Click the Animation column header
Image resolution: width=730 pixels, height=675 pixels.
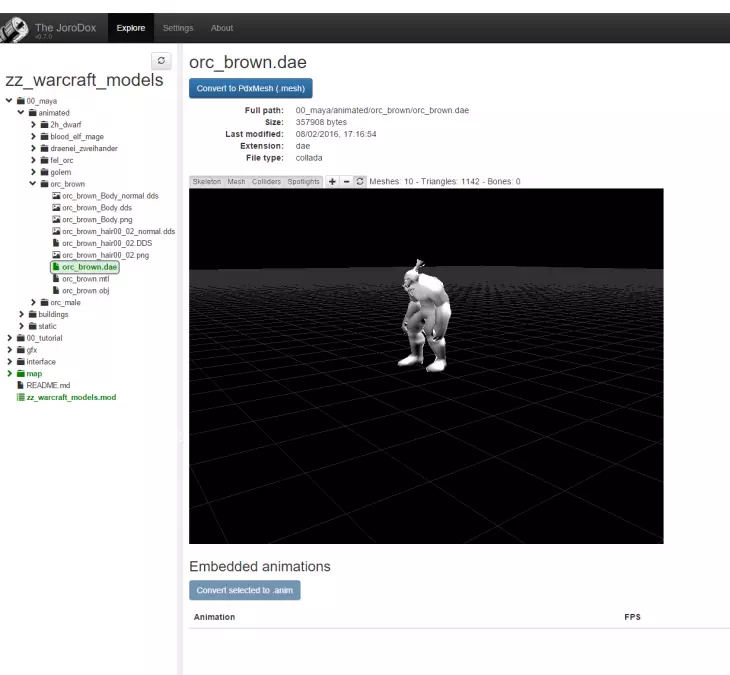(x=215, y=617)
